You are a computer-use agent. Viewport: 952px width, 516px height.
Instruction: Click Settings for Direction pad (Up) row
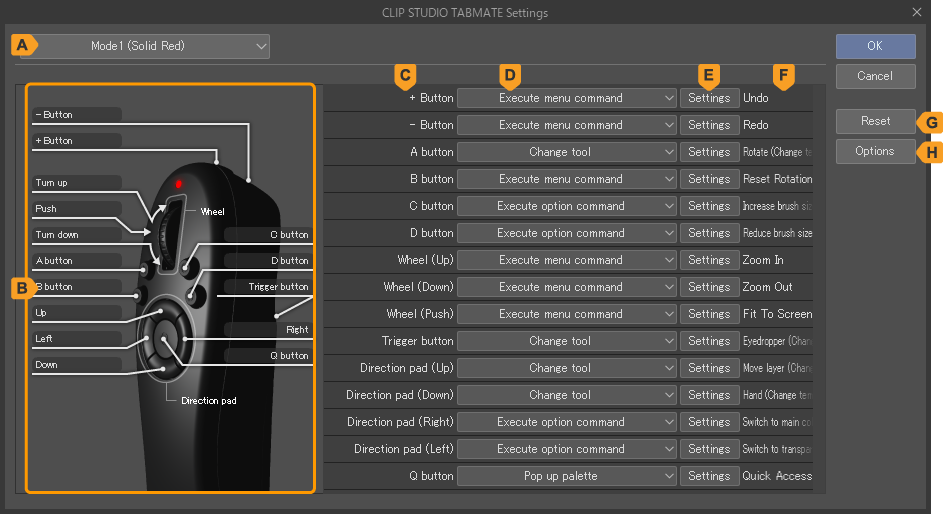(709, 368)
